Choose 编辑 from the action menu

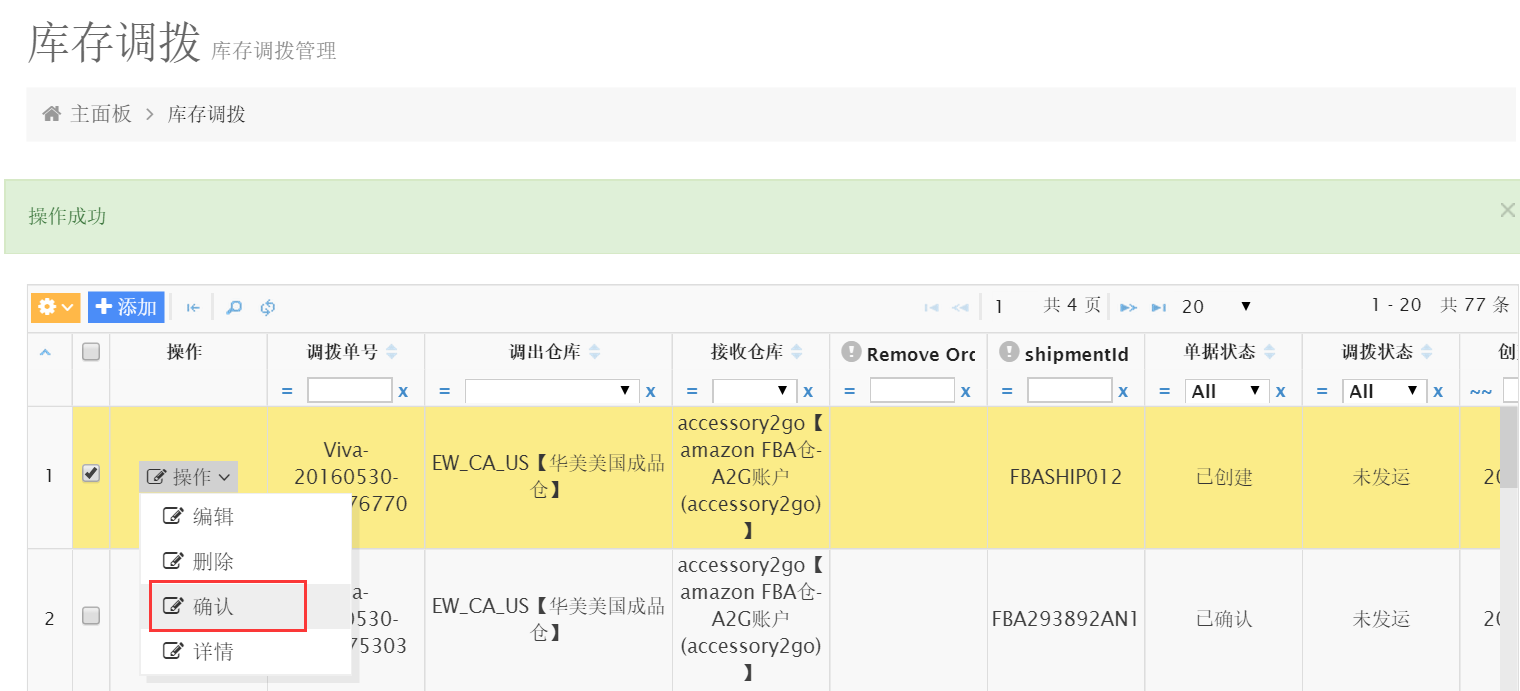pyautogui.click(x=246, y=517)
